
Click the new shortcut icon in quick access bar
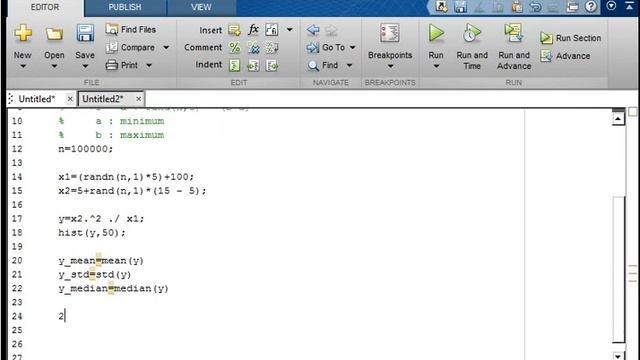[441, 7]
